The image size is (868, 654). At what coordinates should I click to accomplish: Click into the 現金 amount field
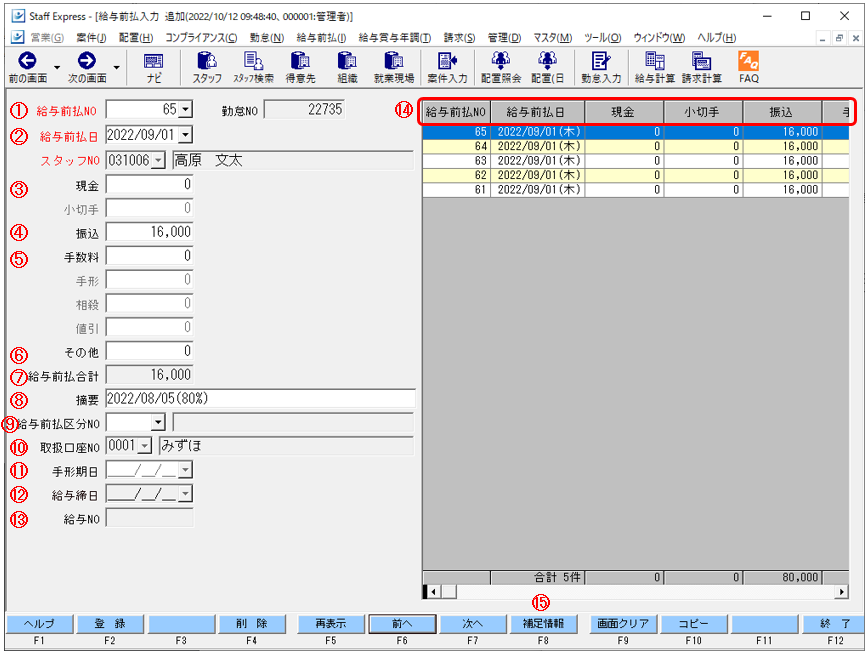(x=149, y=184)
